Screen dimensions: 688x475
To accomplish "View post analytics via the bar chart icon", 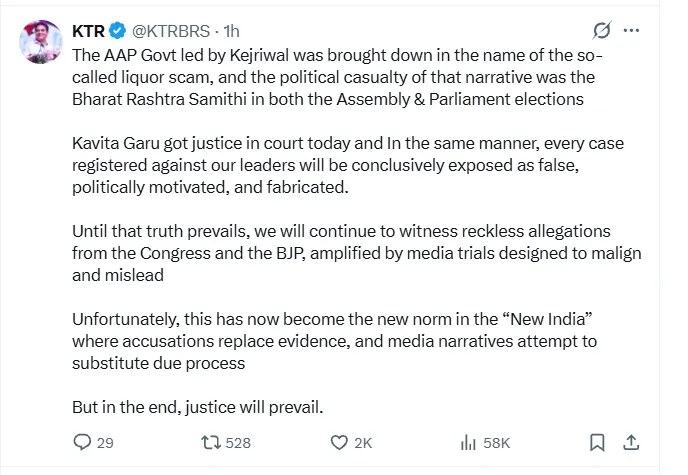I will [467, 442].
